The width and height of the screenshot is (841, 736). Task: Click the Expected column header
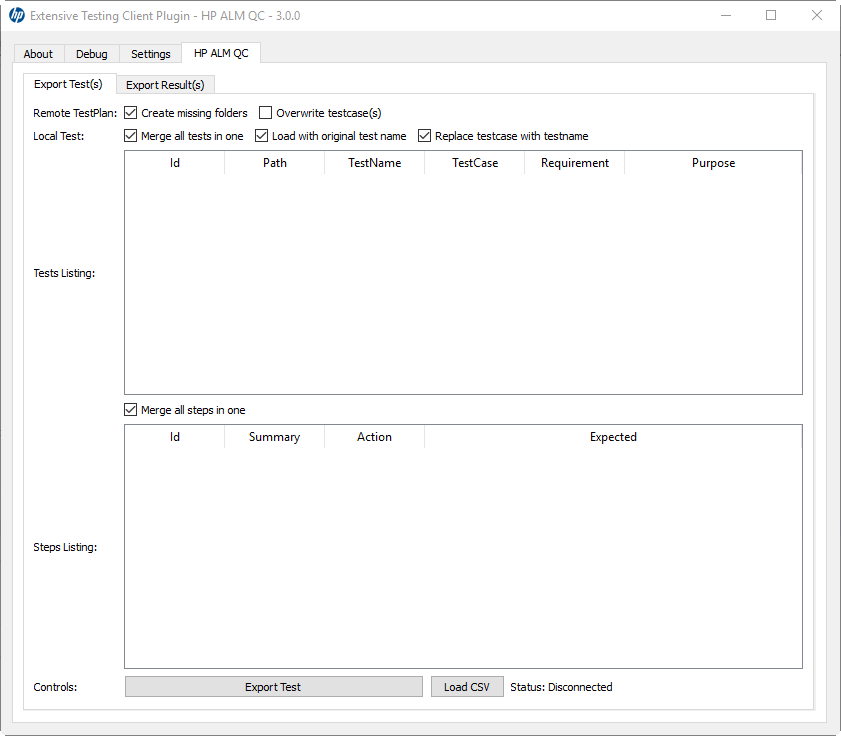click(613, 437)
